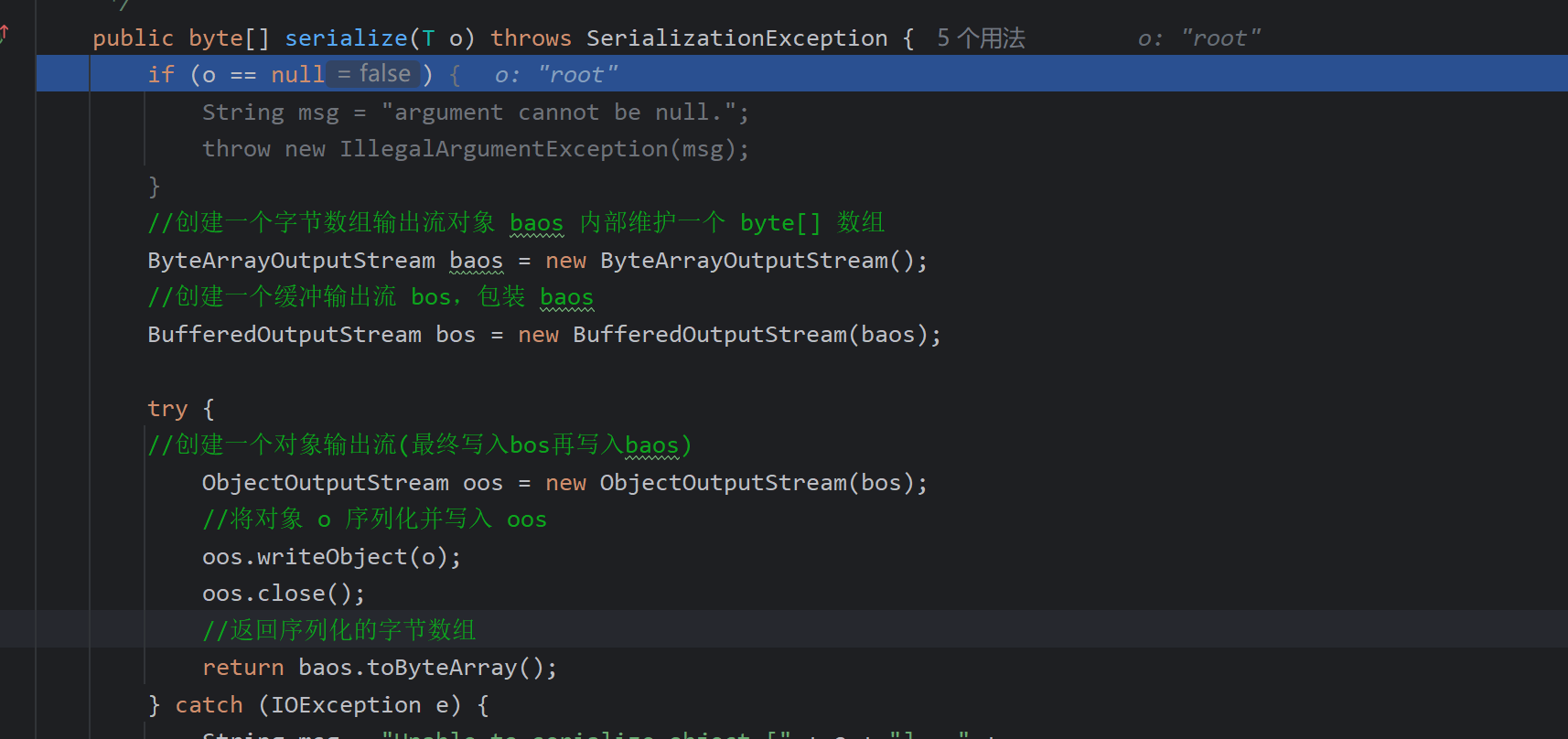
Task: Click comment "//将对象 o 序列化并写入 oos"
Action: (374, 519)
